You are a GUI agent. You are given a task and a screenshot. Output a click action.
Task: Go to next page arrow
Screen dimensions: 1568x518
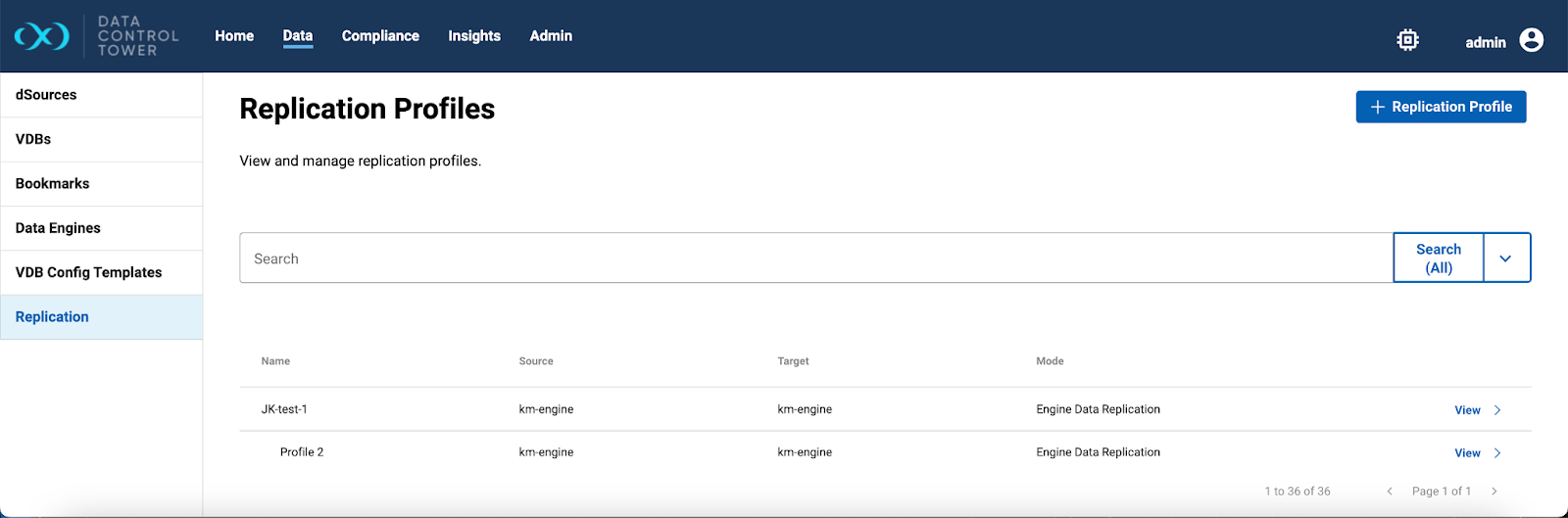click(x=1494, y=492)
